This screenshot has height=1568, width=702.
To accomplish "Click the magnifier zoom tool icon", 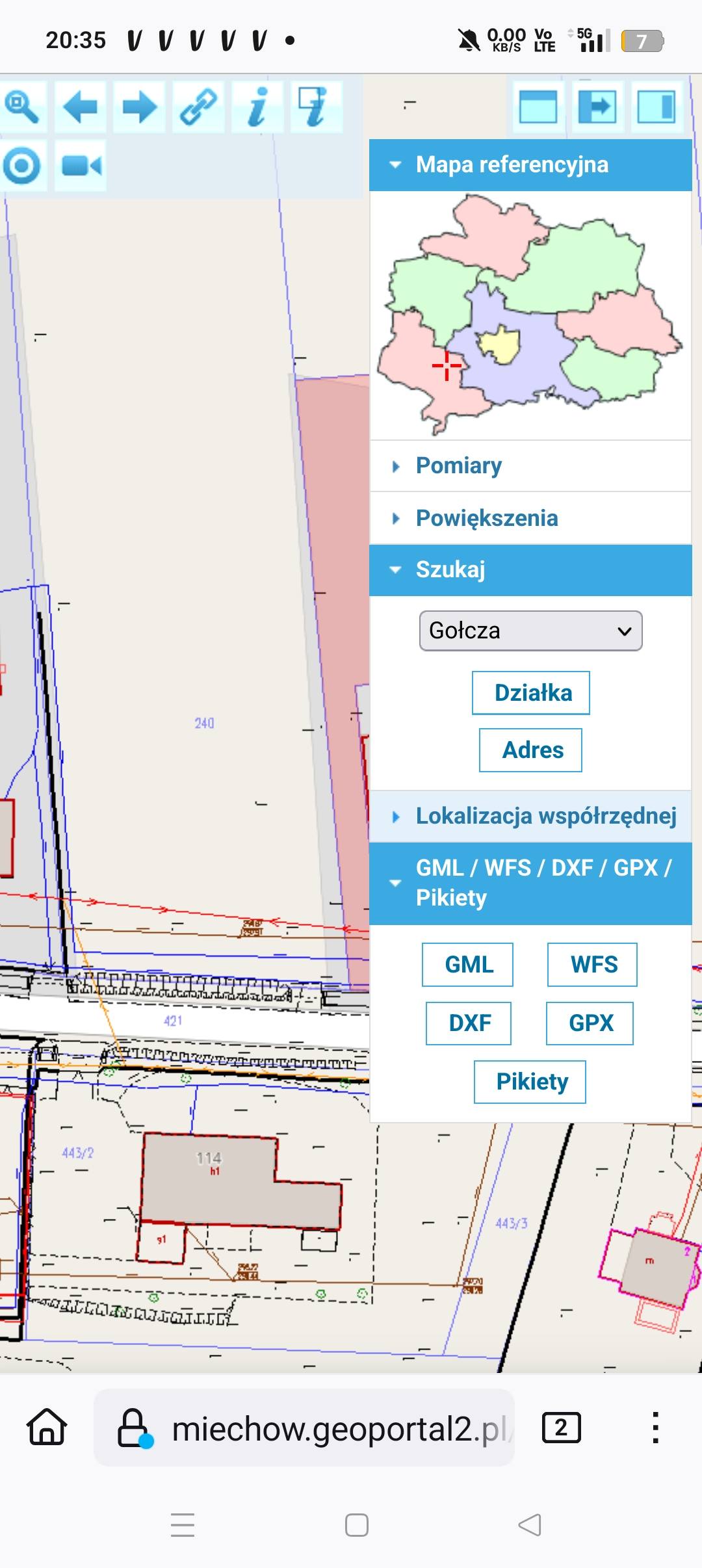I will click(x=23, y=107).
